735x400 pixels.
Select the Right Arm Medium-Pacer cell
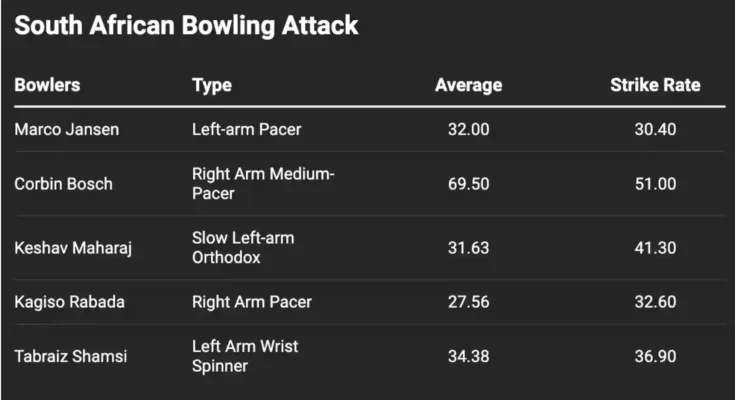pyautogui.click(x=263, y=184)
